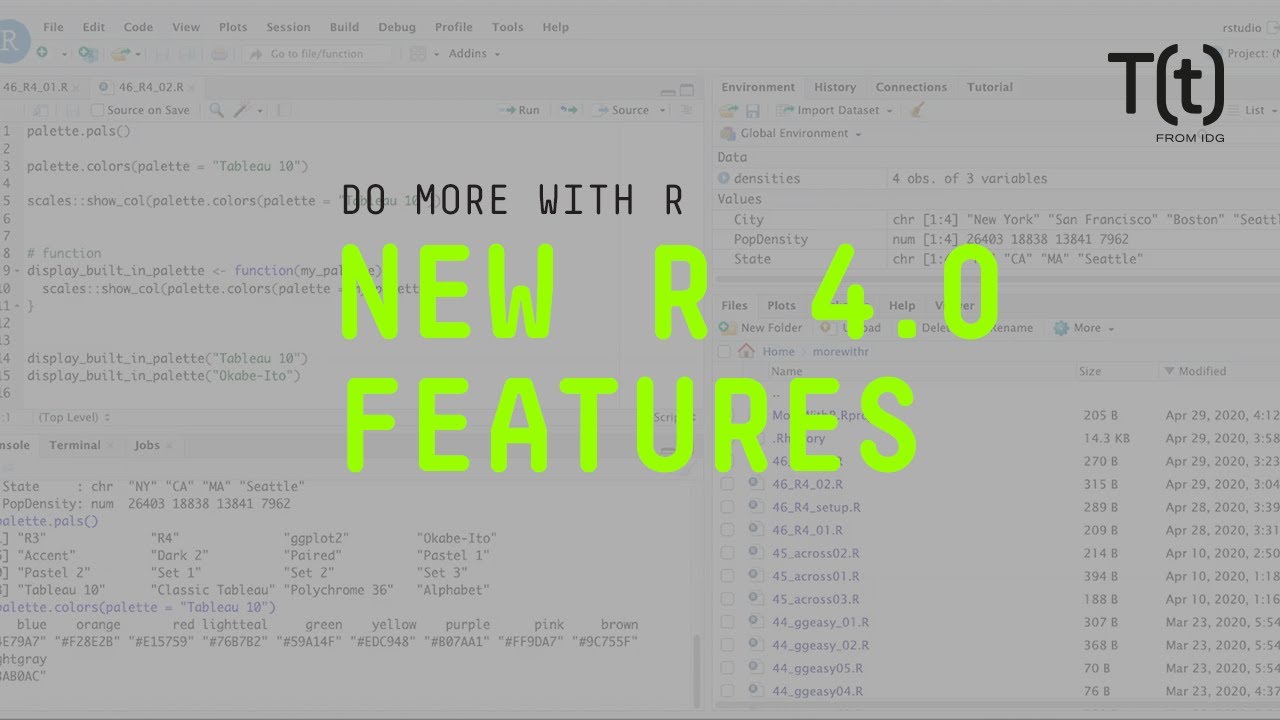Image resolution: width=1280 pixels, height=720 pixels.
Task: Click the file icon beside 46_R4_setup.R
Action: coord(757,507)
